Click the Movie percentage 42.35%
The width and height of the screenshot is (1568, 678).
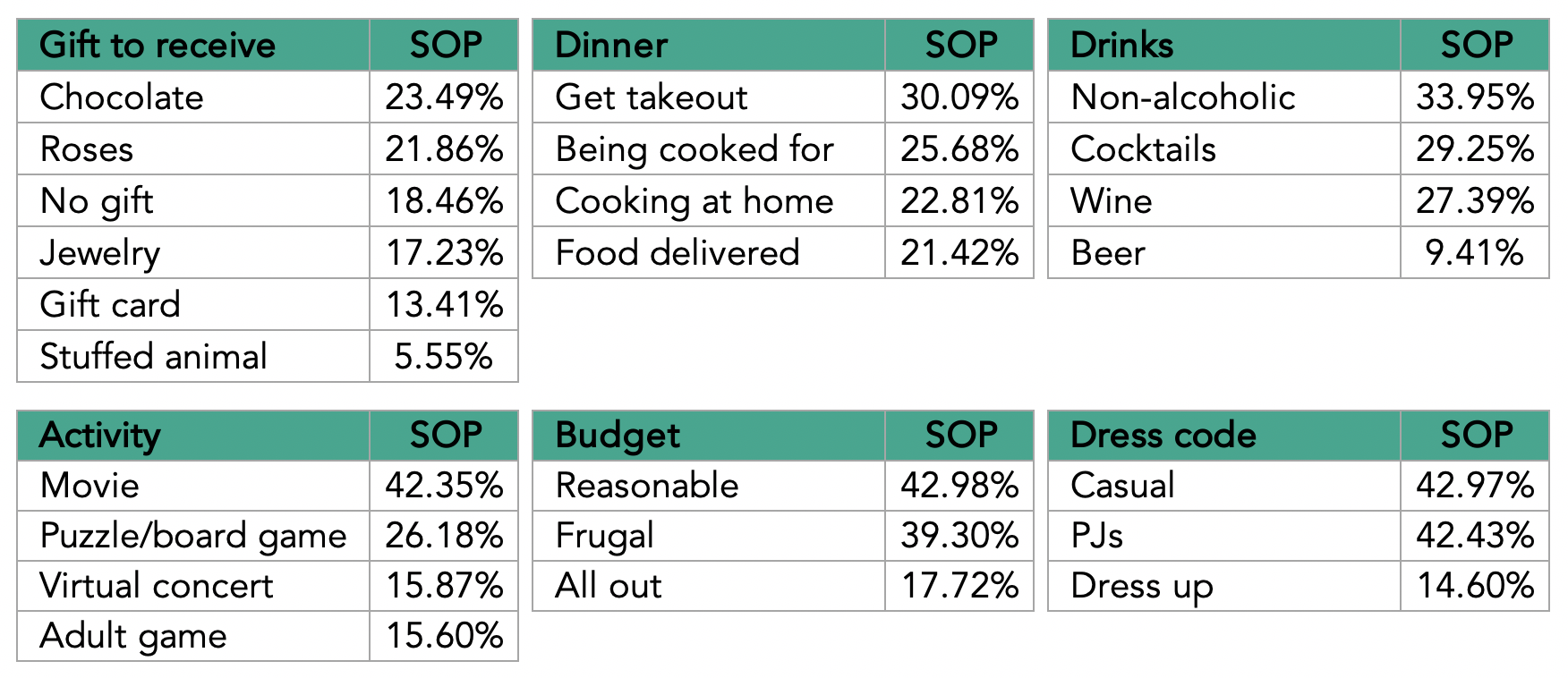(444, 486)
